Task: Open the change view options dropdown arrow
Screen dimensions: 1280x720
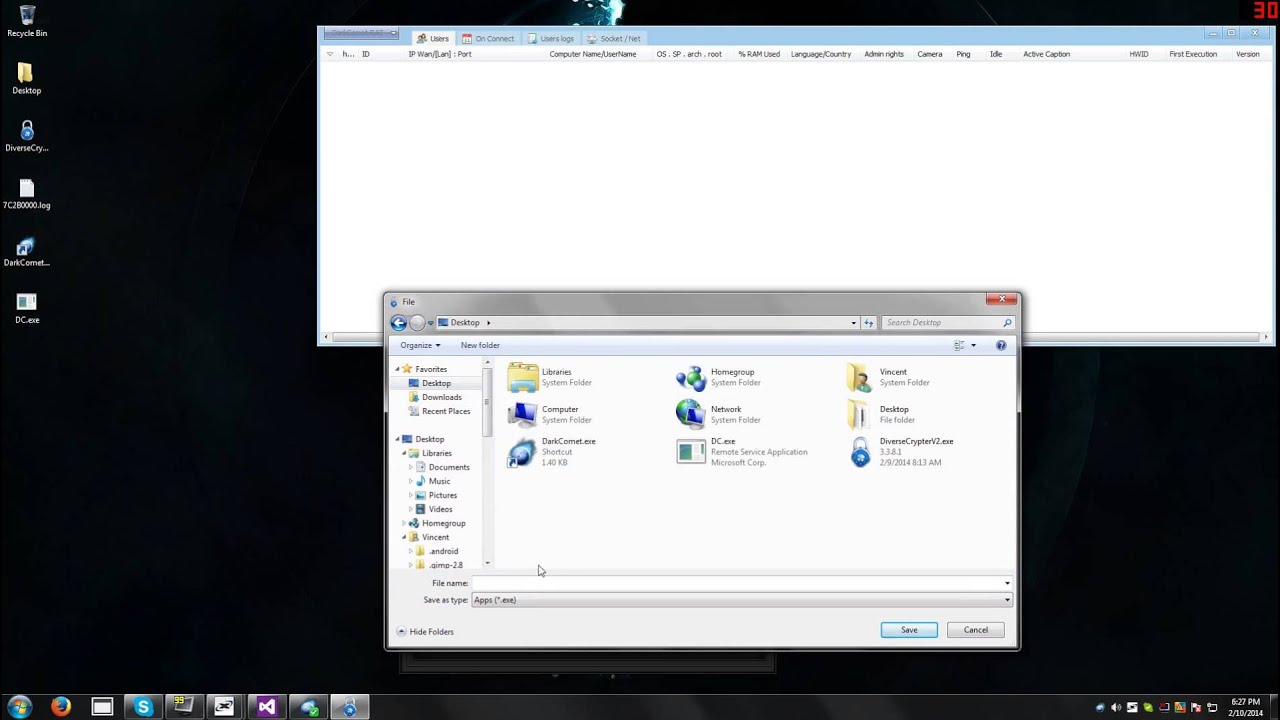Action: (973, 345)
